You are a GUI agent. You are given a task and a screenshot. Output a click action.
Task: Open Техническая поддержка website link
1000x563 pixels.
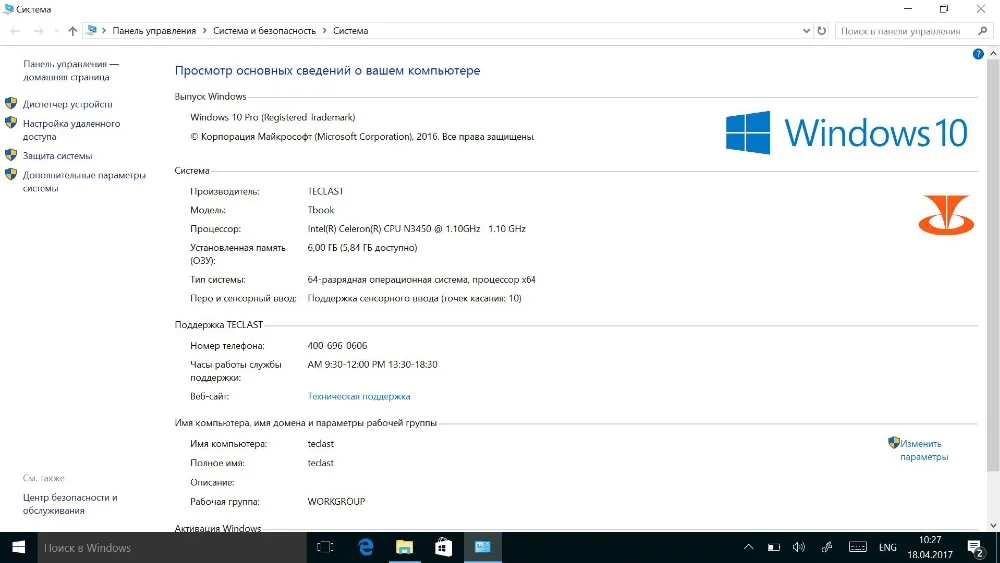point(359,396)
